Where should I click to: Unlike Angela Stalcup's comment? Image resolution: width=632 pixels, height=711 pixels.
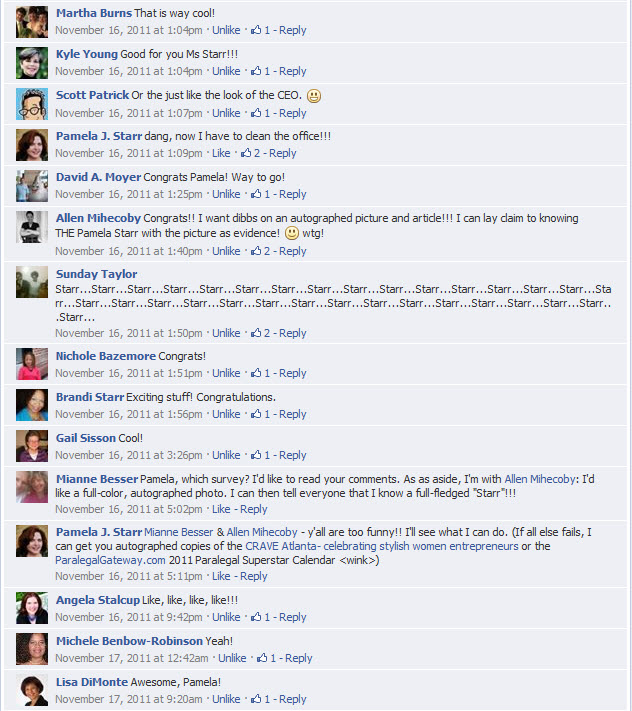click(x=226, y=617)
